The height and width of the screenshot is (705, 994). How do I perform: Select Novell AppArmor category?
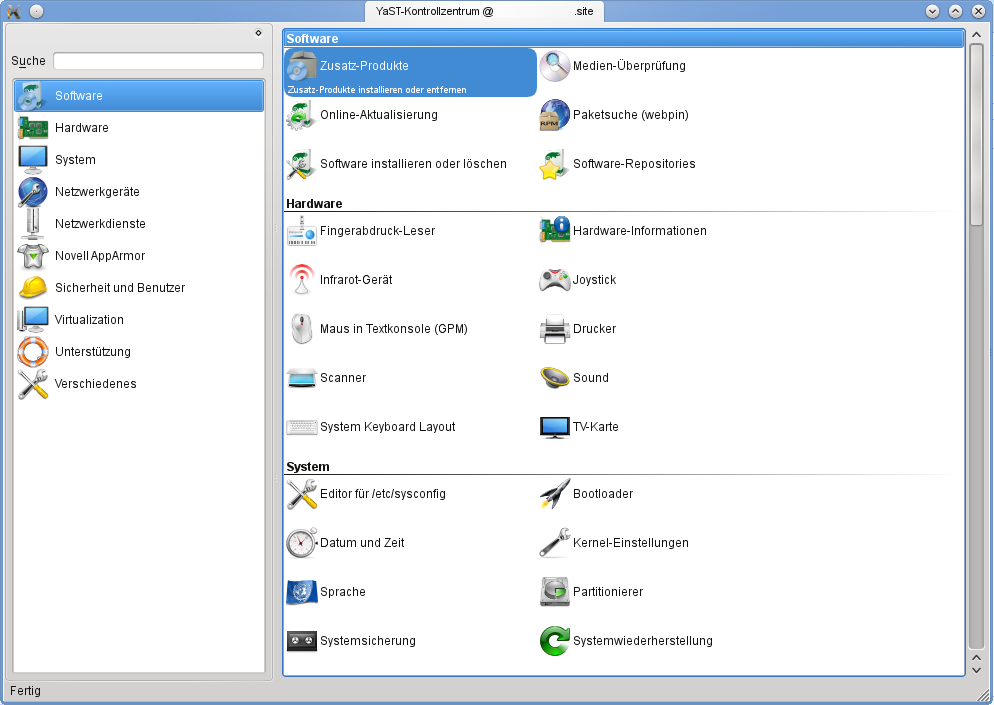[x=139, y=255]
